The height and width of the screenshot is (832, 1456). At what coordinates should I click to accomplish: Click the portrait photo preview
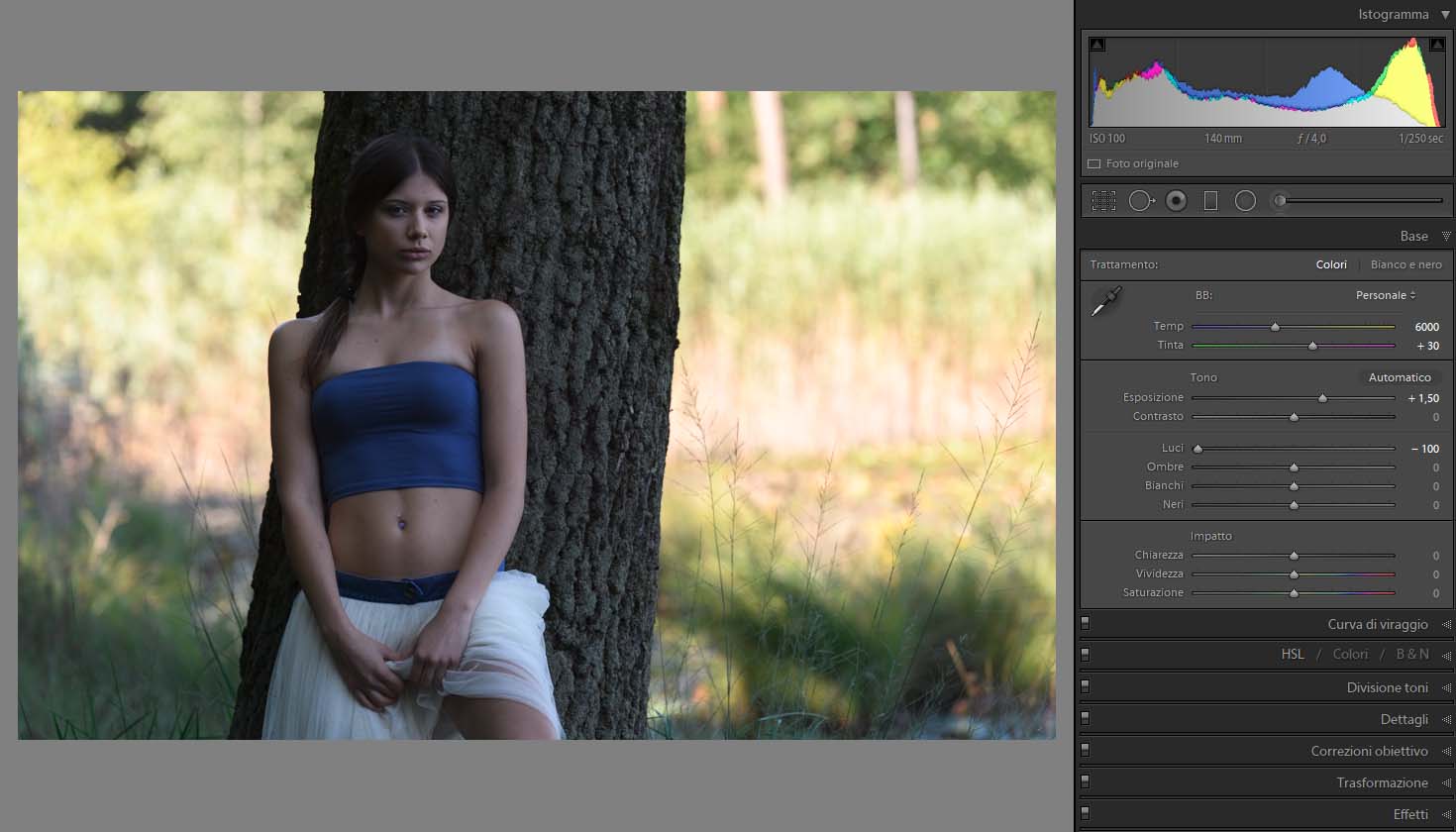click(x=536, y=415)
